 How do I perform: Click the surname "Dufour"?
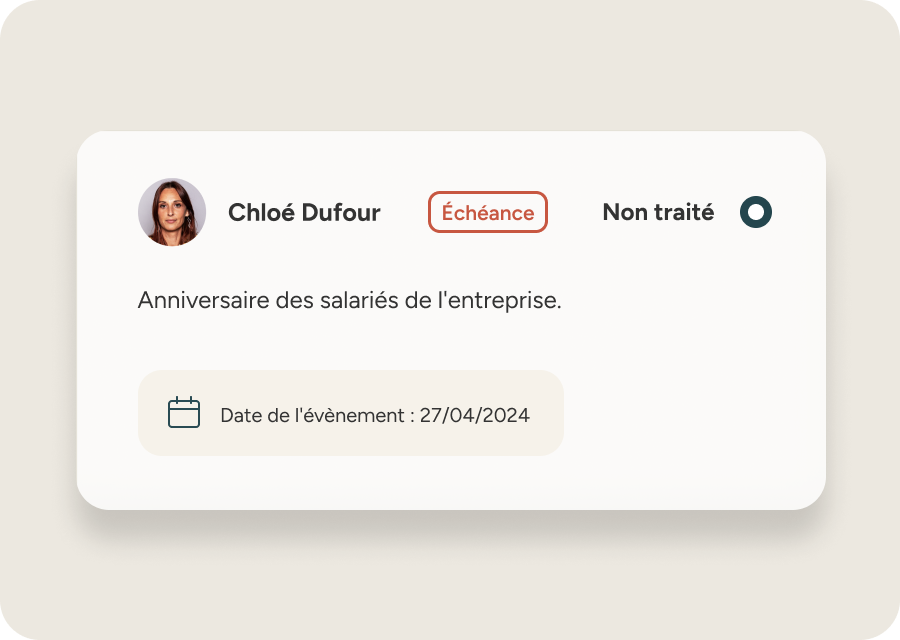tap(341, 212)
